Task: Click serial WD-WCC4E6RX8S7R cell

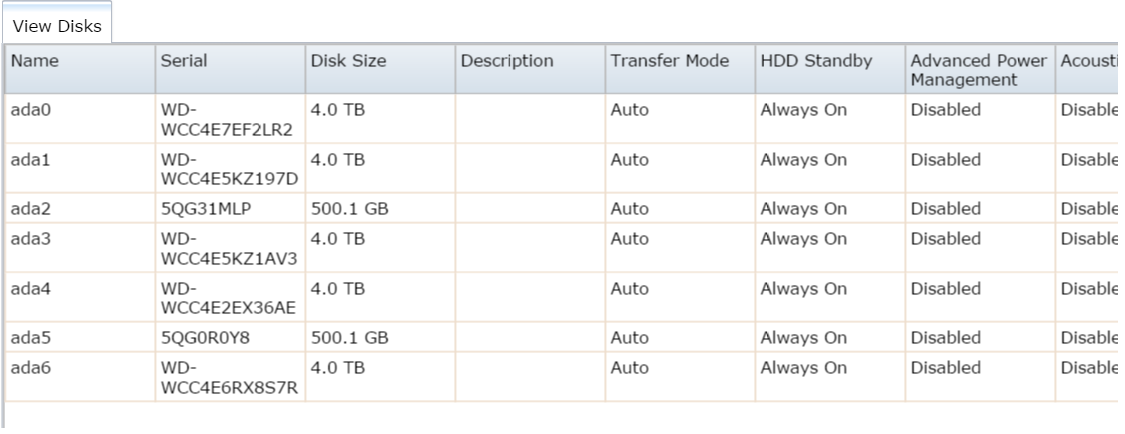Action: click(218, 378)
